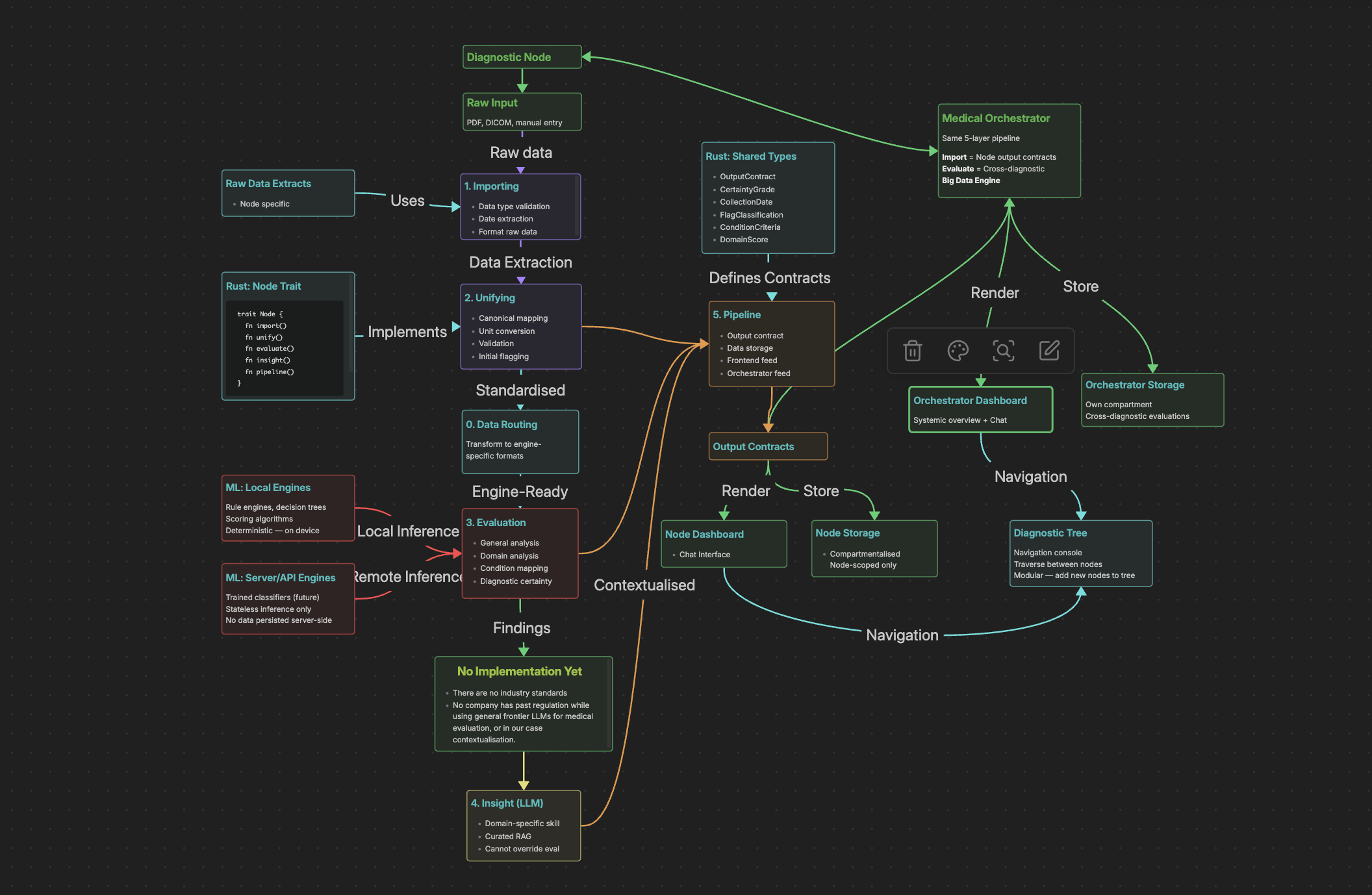Select the Rust: Node Trait code card
The height and width of the screenshot is (895, 1372).
click(288, 336)
